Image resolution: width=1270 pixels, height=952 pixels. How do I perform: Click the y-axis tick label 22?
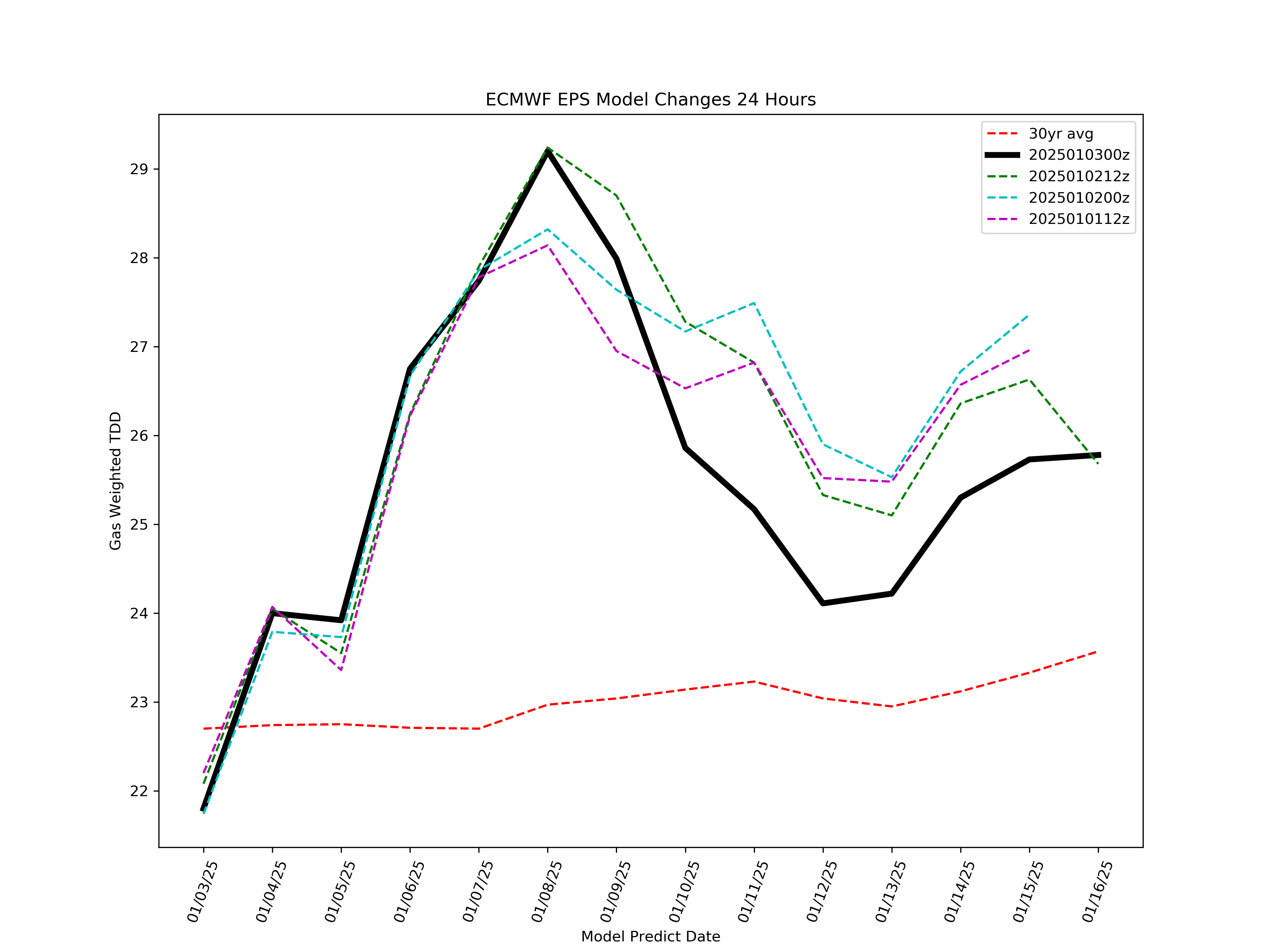click(x=139, y=791)
